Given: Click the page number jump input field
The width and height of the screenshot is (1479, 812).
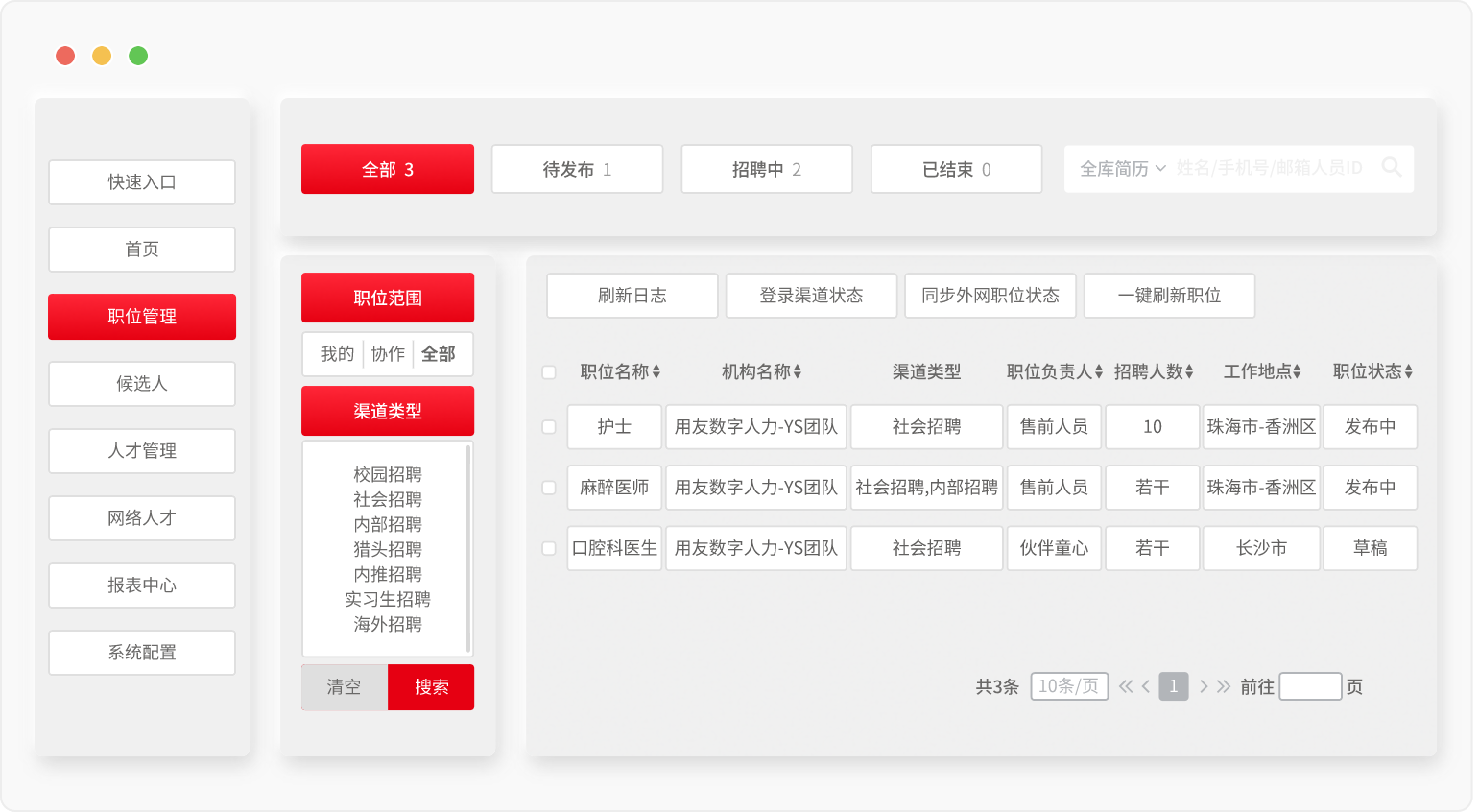Looking at the screenshot, I should [x=1310, y=686].
